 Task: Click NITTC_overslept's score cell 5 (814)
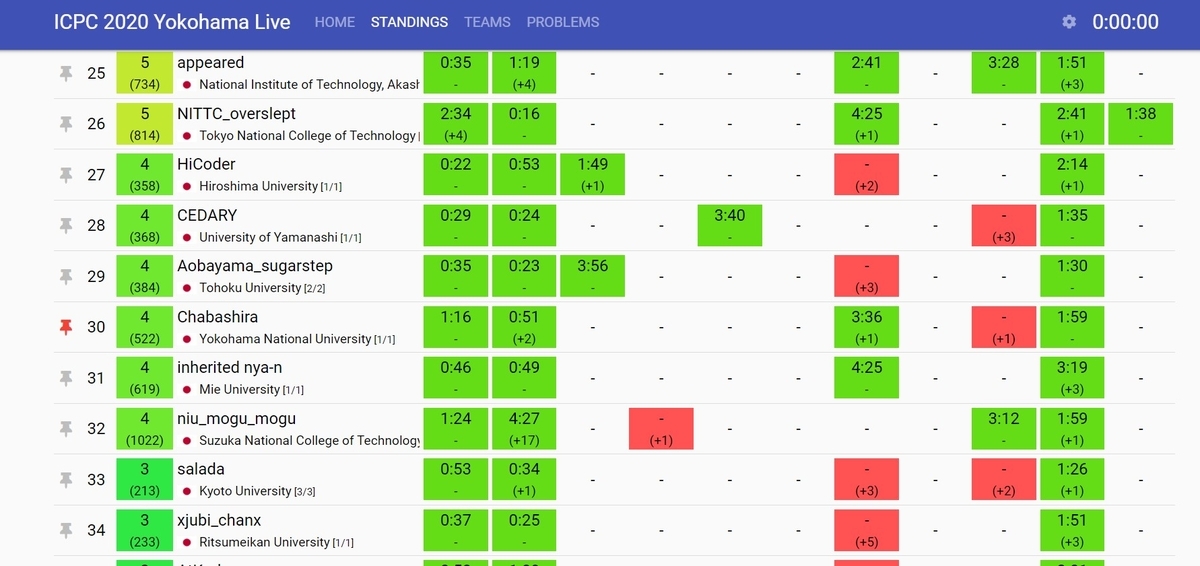(144, 124)
